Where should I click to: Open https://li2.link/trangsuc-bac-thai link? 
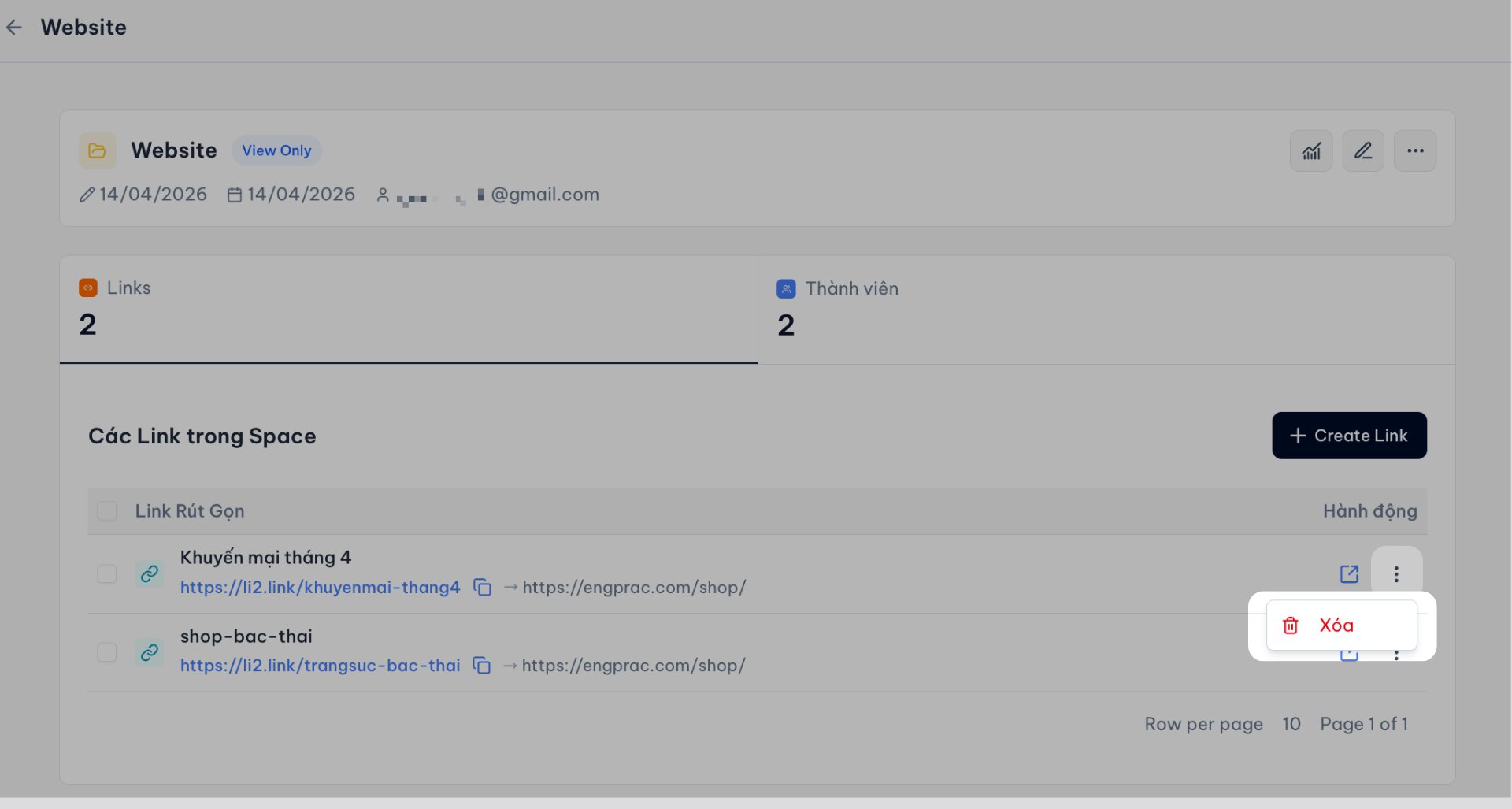coord(320,666)
